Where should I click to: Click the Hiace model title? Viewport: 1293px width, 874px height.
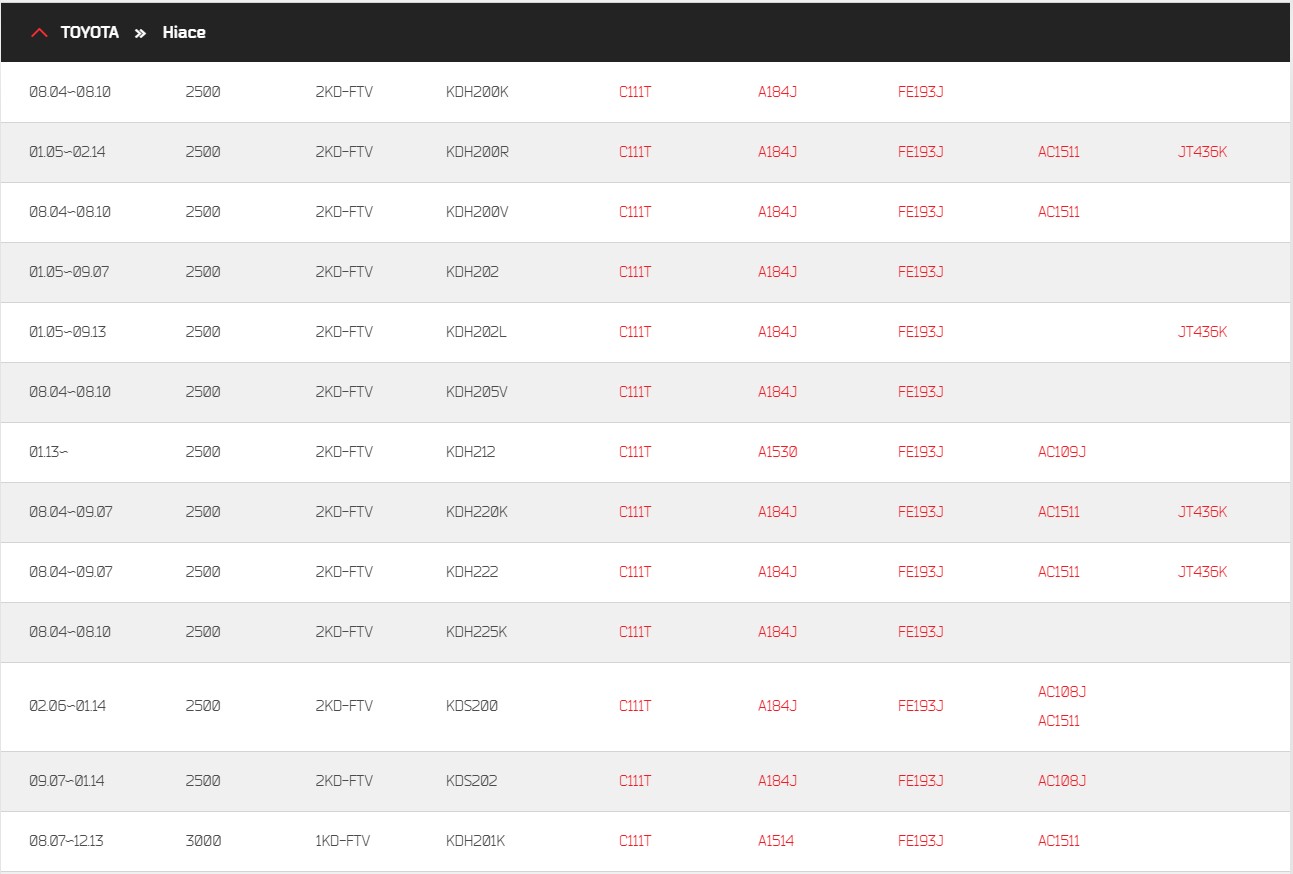point(184,32)
